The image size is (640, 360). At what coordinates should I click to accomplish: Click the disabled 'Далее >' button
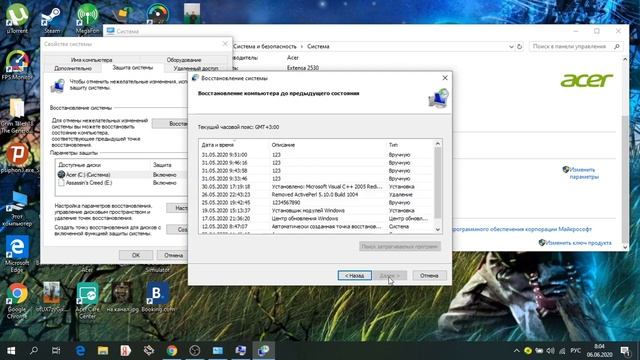tap(390, 276)
